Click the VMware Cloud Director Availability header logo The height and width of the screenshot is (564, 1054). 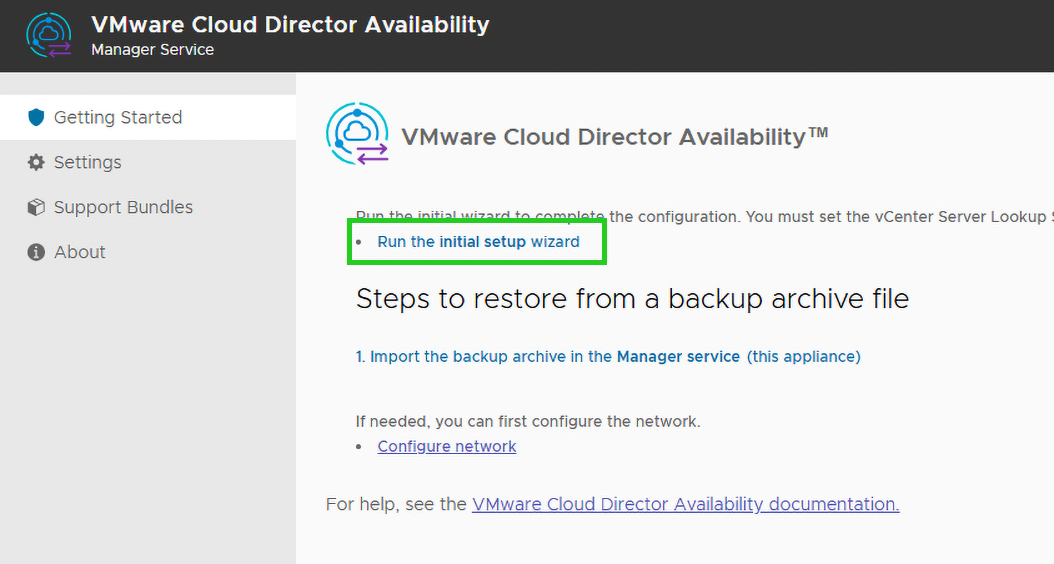tap(49, 35)
